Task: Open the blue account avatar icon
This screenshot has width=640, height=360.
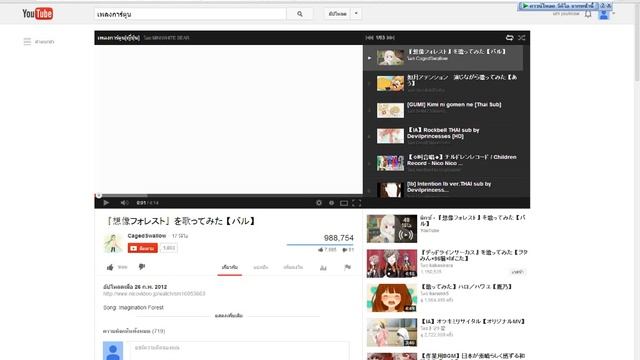Action: [x=604, y=15]
